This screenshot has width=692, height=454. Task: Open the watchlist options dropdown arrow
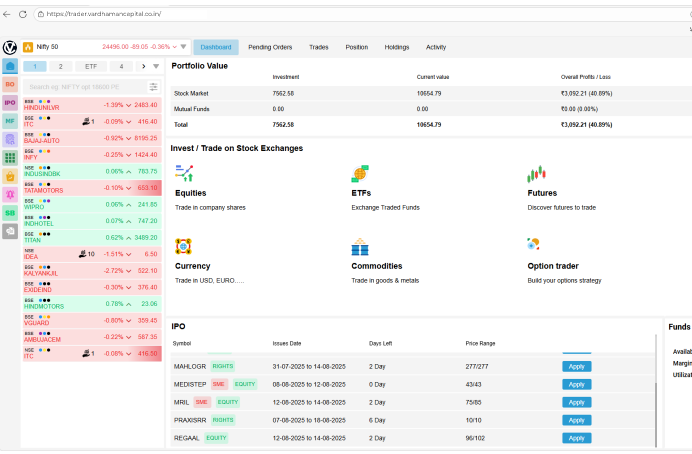tap(155, 66)
